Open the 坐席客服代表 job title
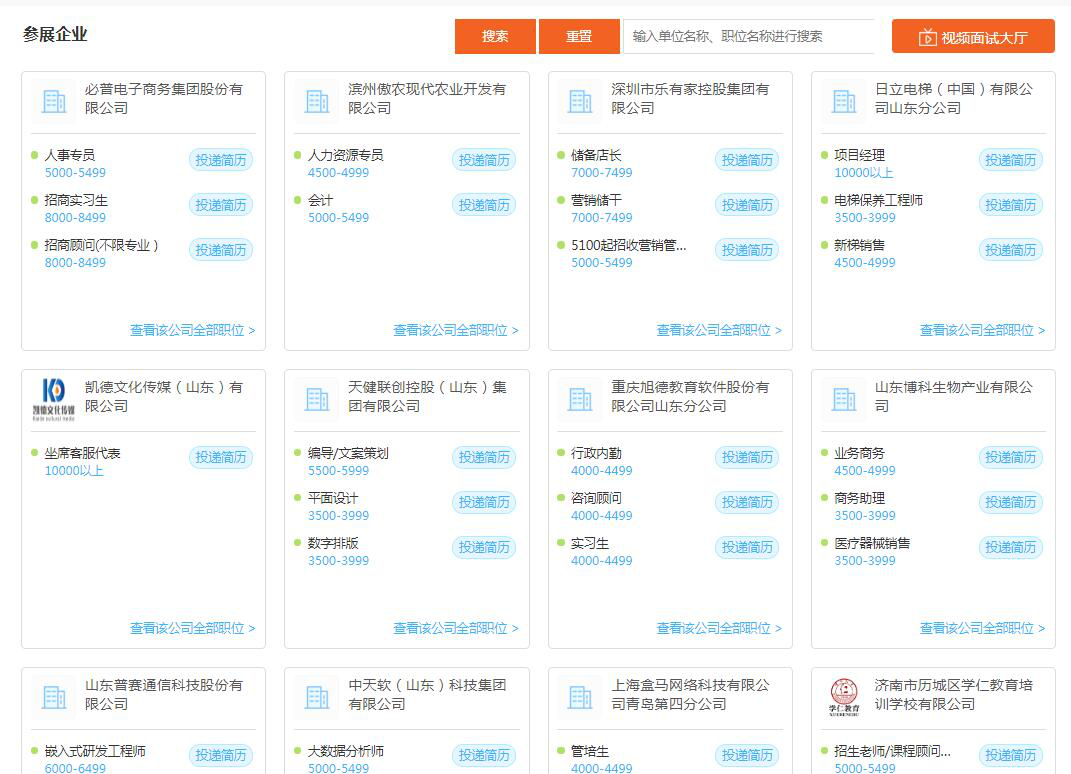 [83, 453]
